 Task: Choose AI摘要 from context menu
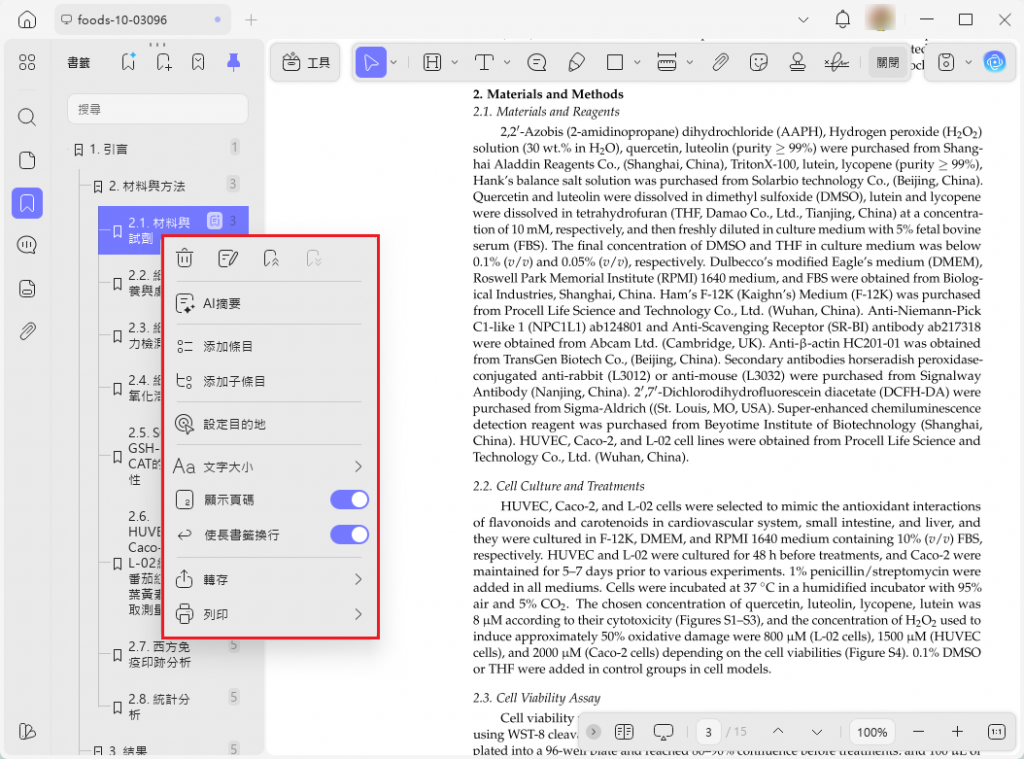click(268, 304)
